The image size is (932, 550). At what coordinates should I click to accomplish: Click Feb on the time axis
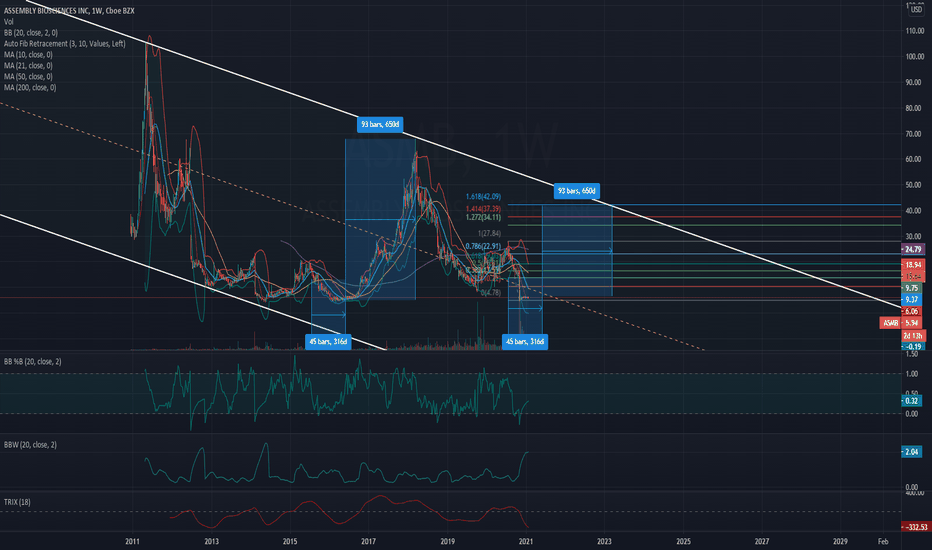(x=883, y=541)
